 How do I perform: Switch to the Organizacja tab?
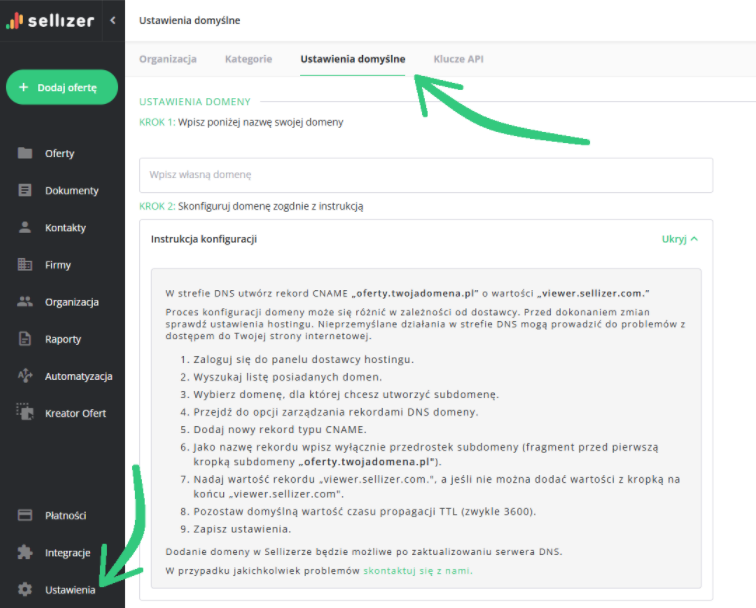pyautogui.click(x=168, y=59)
